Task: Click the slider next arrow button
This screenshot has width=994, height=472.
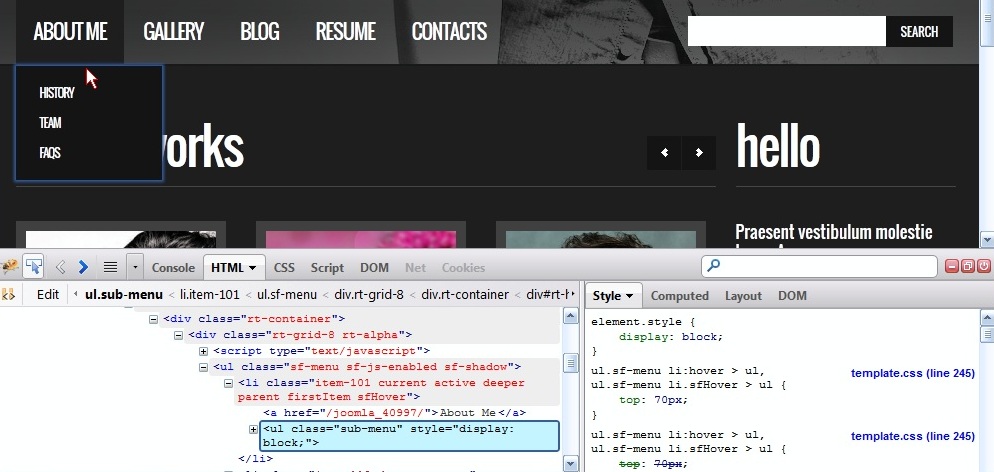Action: point(699,152)
